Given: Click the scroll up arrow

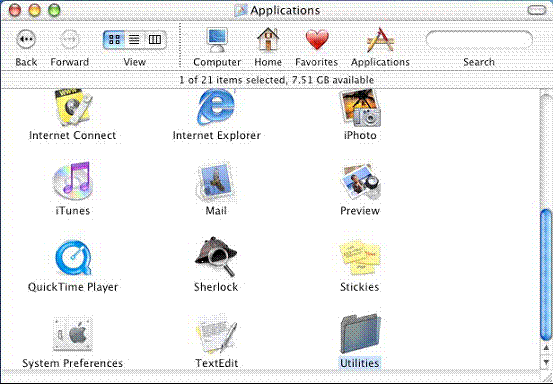Looking at the screenshot, I should tap(546, 348).
